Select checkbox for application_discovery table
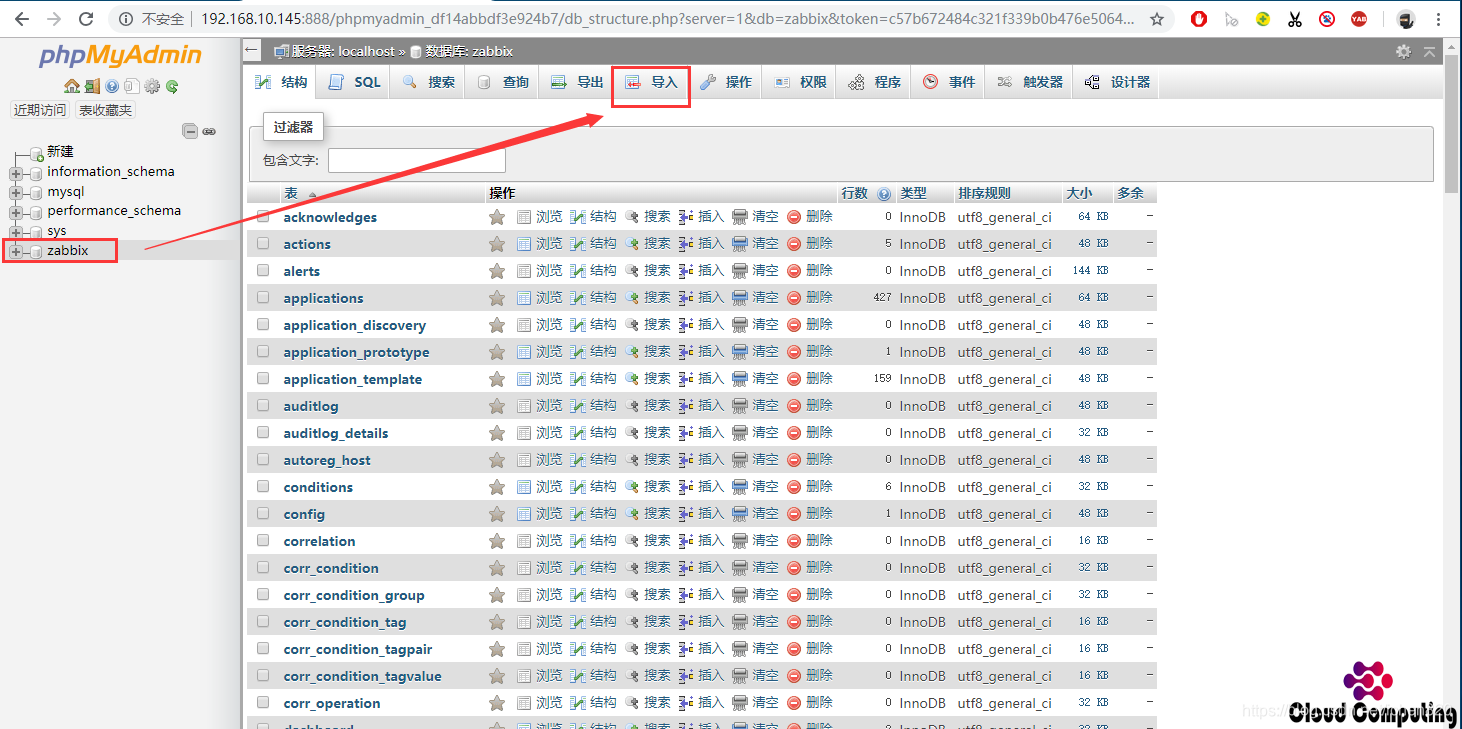Image resolution: width=1462 pixels, height=729 pixels. 263,324
